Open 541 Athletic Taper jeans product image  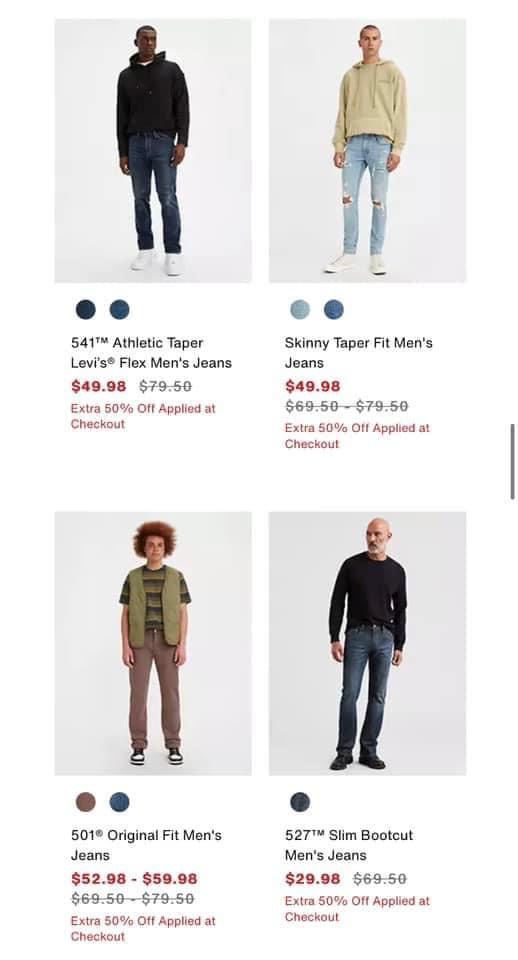click(153, 151)
